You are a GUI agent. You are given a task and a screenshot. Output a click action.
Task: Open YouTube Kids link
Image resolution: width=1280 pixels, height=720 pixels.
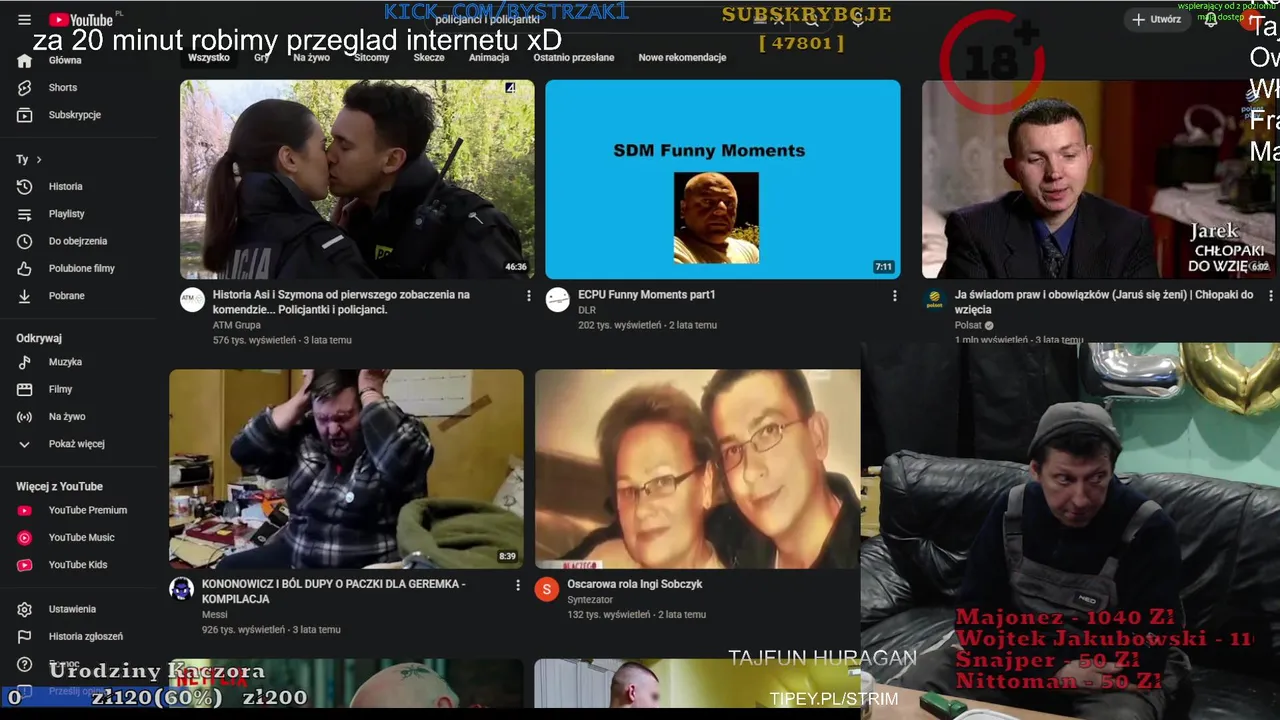(x=79, y=565)
